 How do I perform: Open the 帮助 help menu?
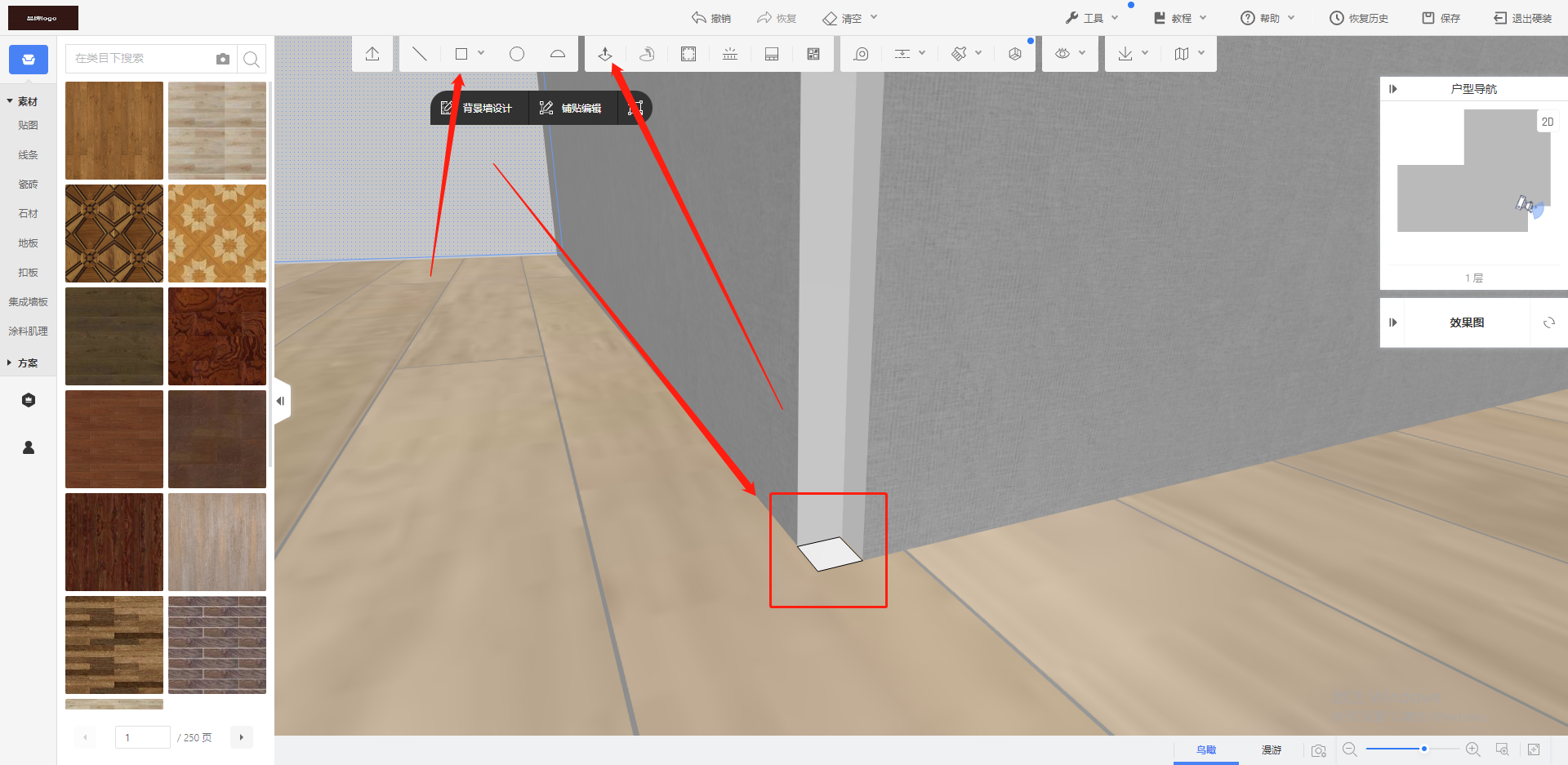[1268, 18]
